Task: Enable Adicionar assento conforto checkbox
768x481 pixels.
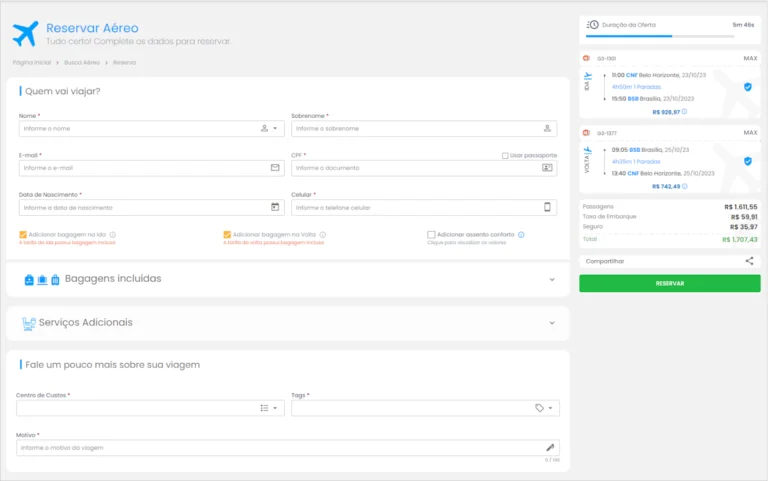Action: 431,234
